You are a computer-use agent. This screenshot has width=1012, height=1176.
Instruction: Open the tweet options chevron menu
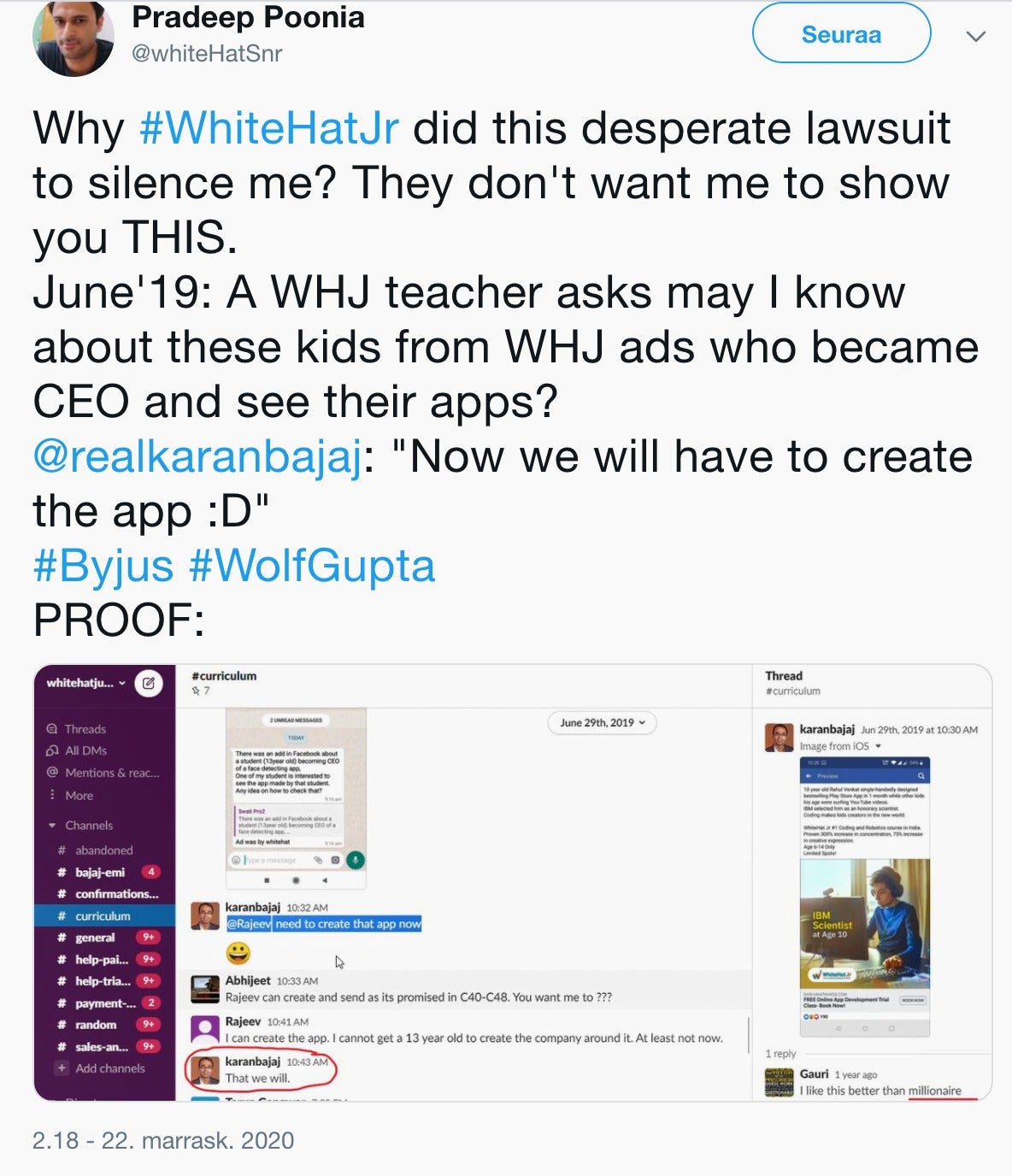click(x=975, y=36)
